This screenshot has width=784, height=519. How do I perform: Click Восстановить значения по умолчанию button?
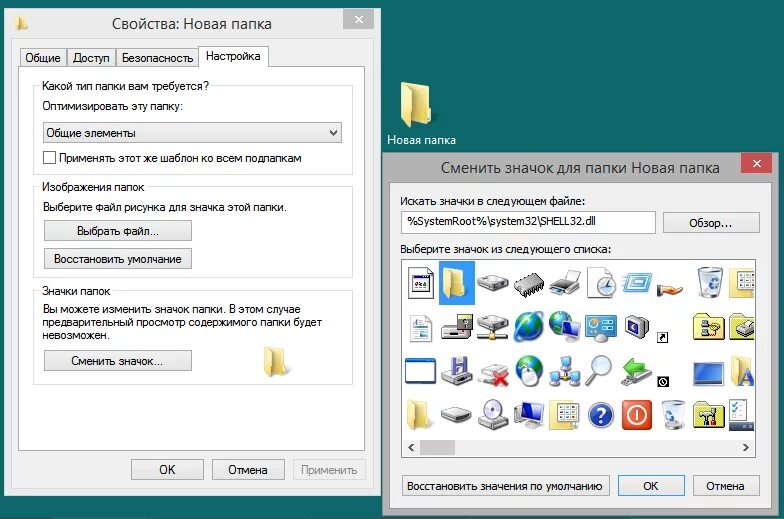click(505, 486)
